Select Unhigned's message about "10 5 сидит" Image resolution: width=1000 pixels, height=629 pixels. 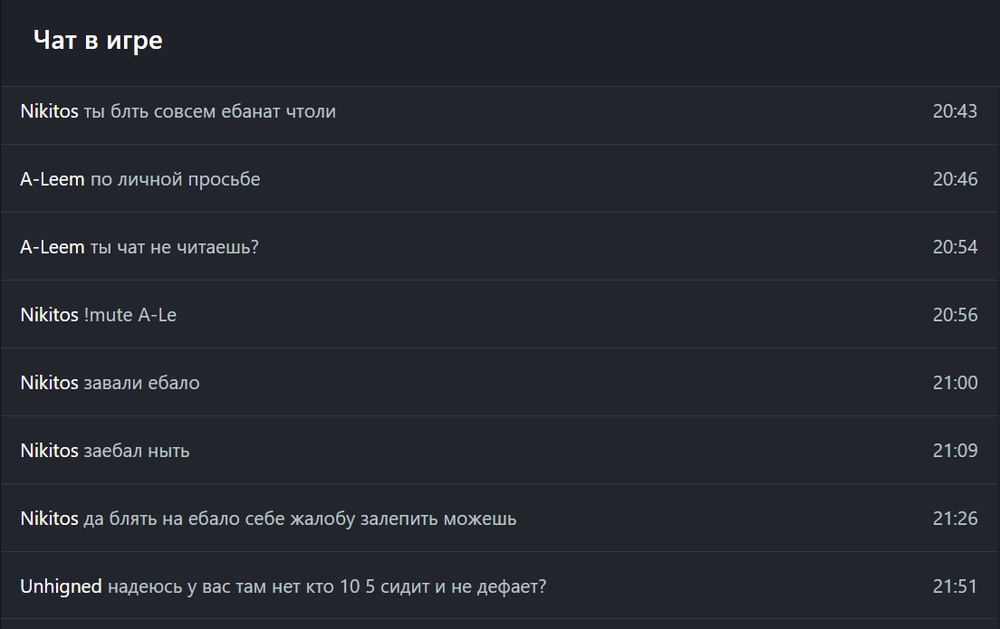pos(327,587)
